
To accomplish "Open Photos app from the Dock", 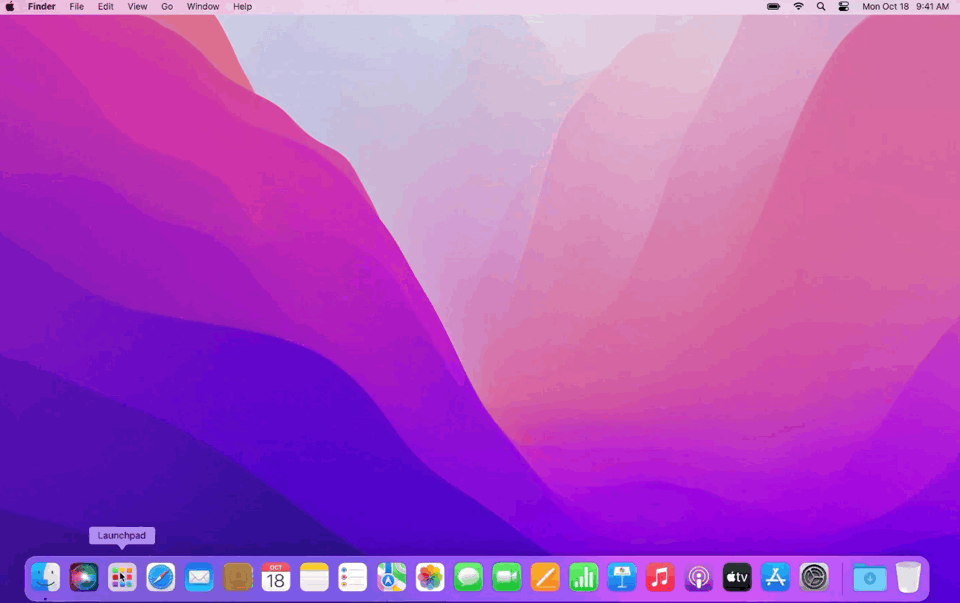I will [430, 577].
